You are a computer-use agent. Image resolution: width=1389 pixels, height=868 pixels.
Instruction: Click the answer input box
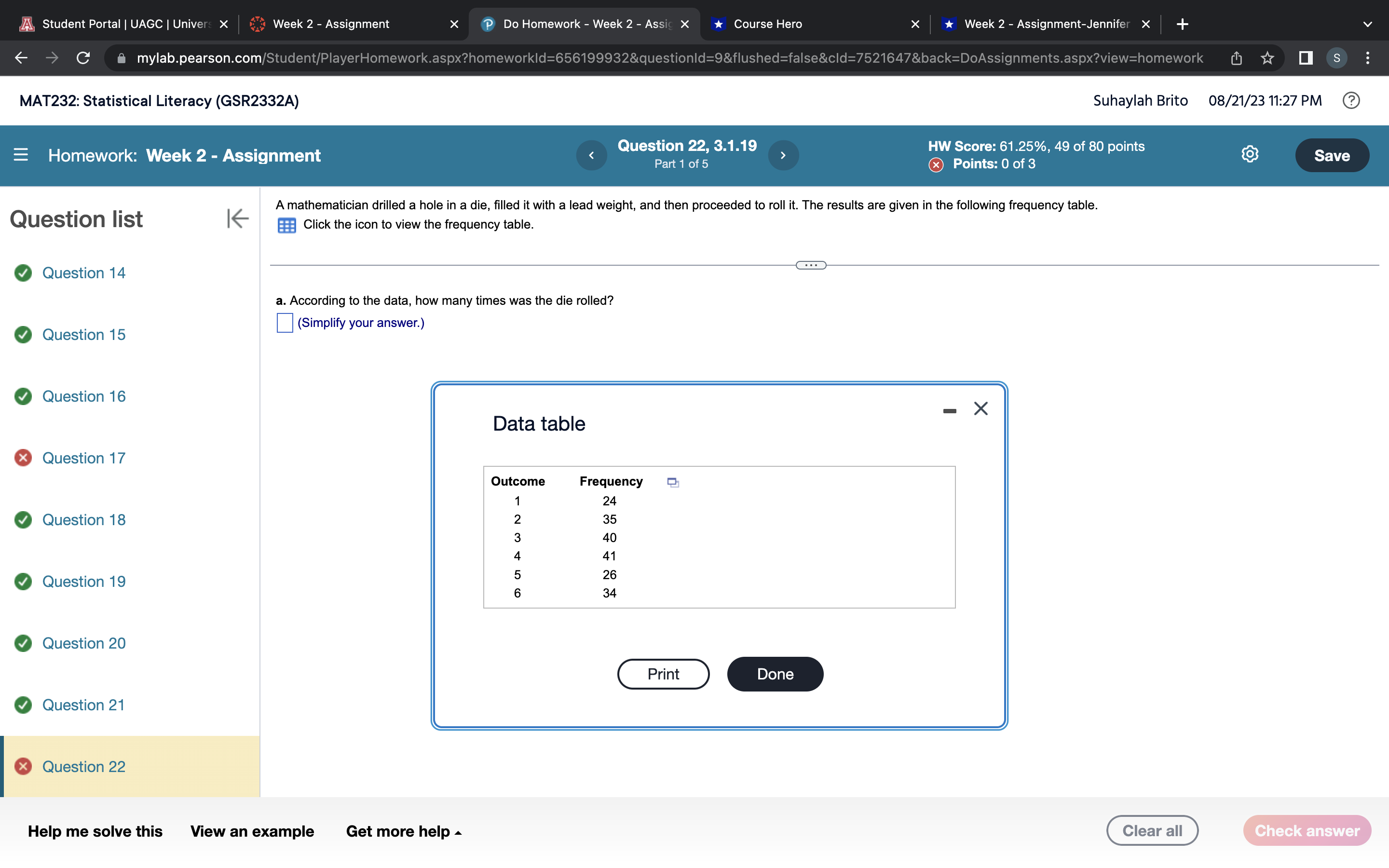[285, 323]
